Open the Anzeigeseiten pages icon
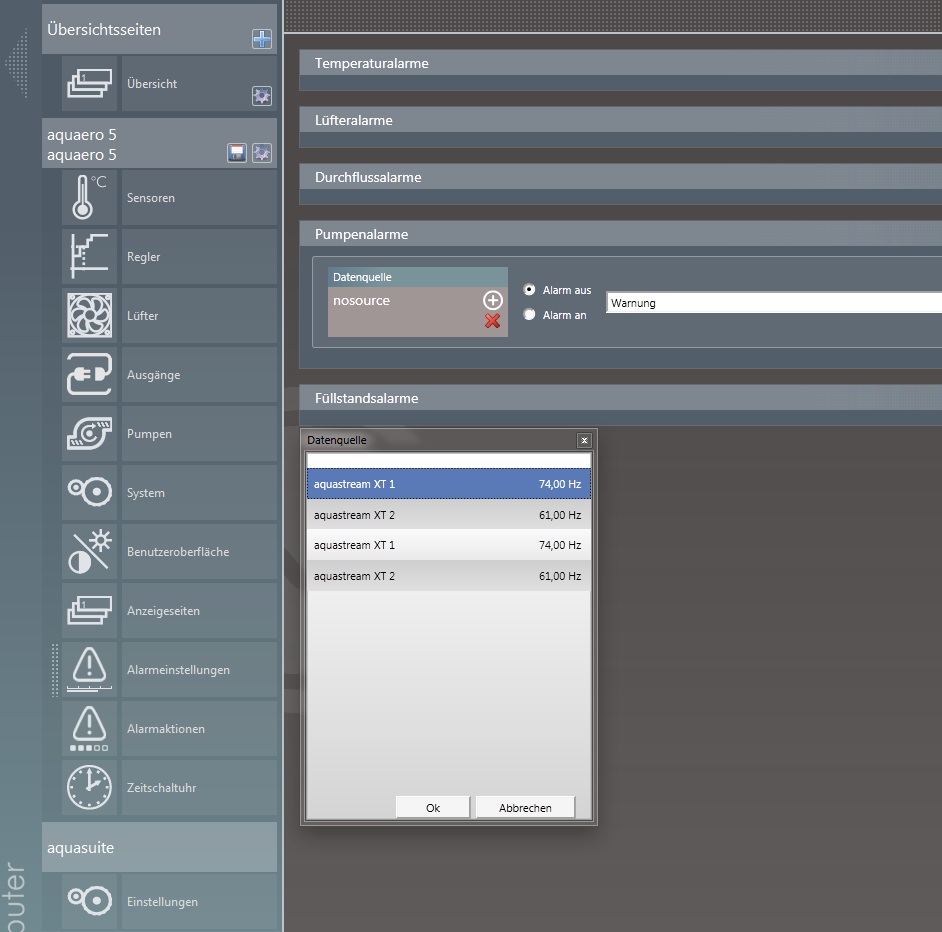The height and width of the screenshot is (932, 942). pos(90,611)
